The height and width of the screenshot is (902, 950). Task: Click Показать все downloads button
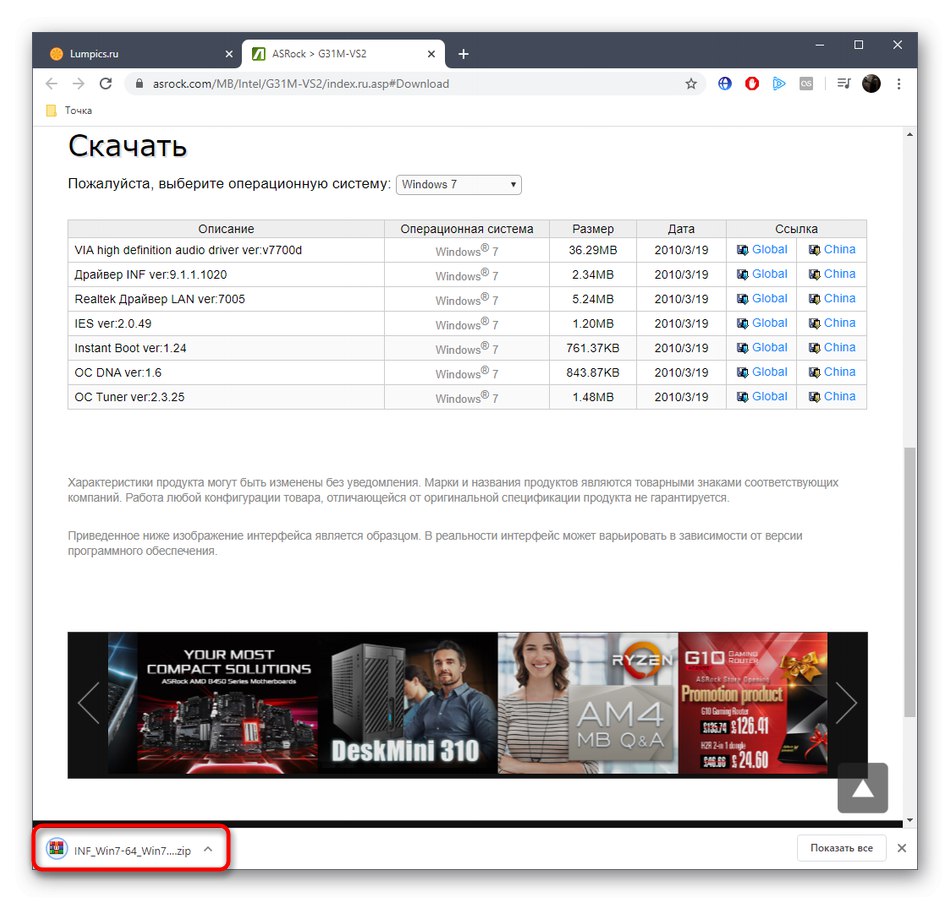(x=841, y=848)
